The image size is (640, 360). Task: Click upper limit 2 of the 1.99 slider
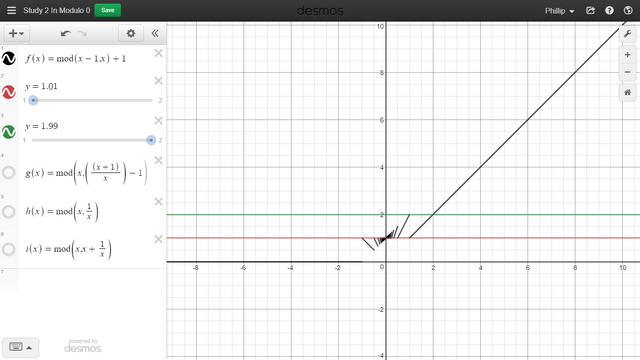coord(160,140)
